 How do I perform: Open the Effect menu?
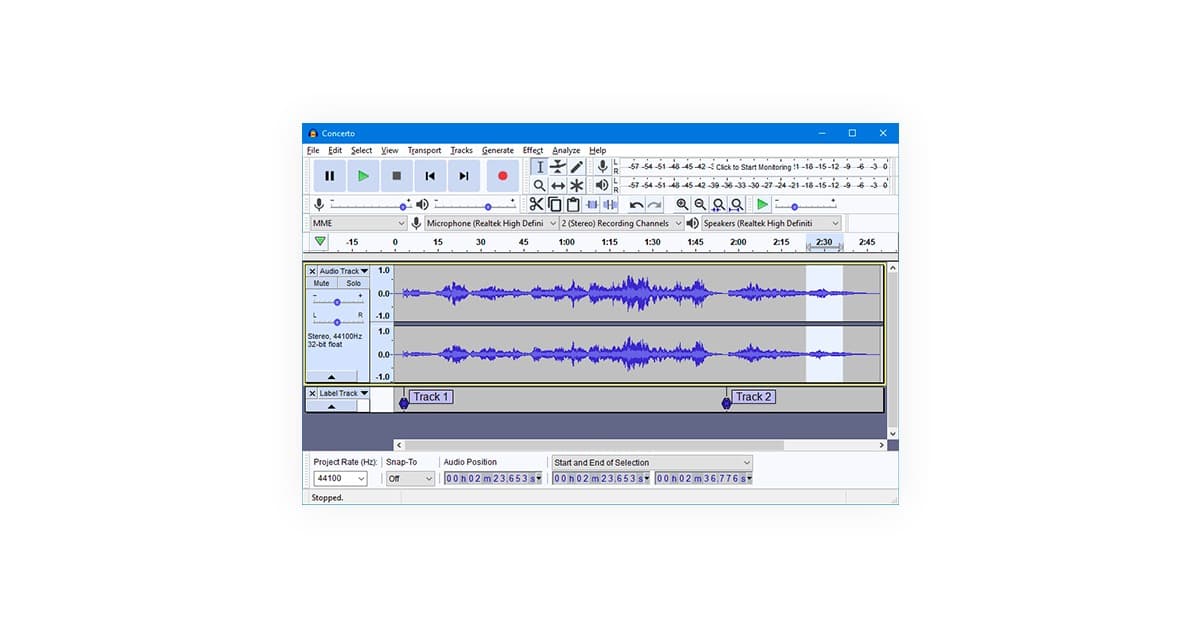tap(532, 150)
